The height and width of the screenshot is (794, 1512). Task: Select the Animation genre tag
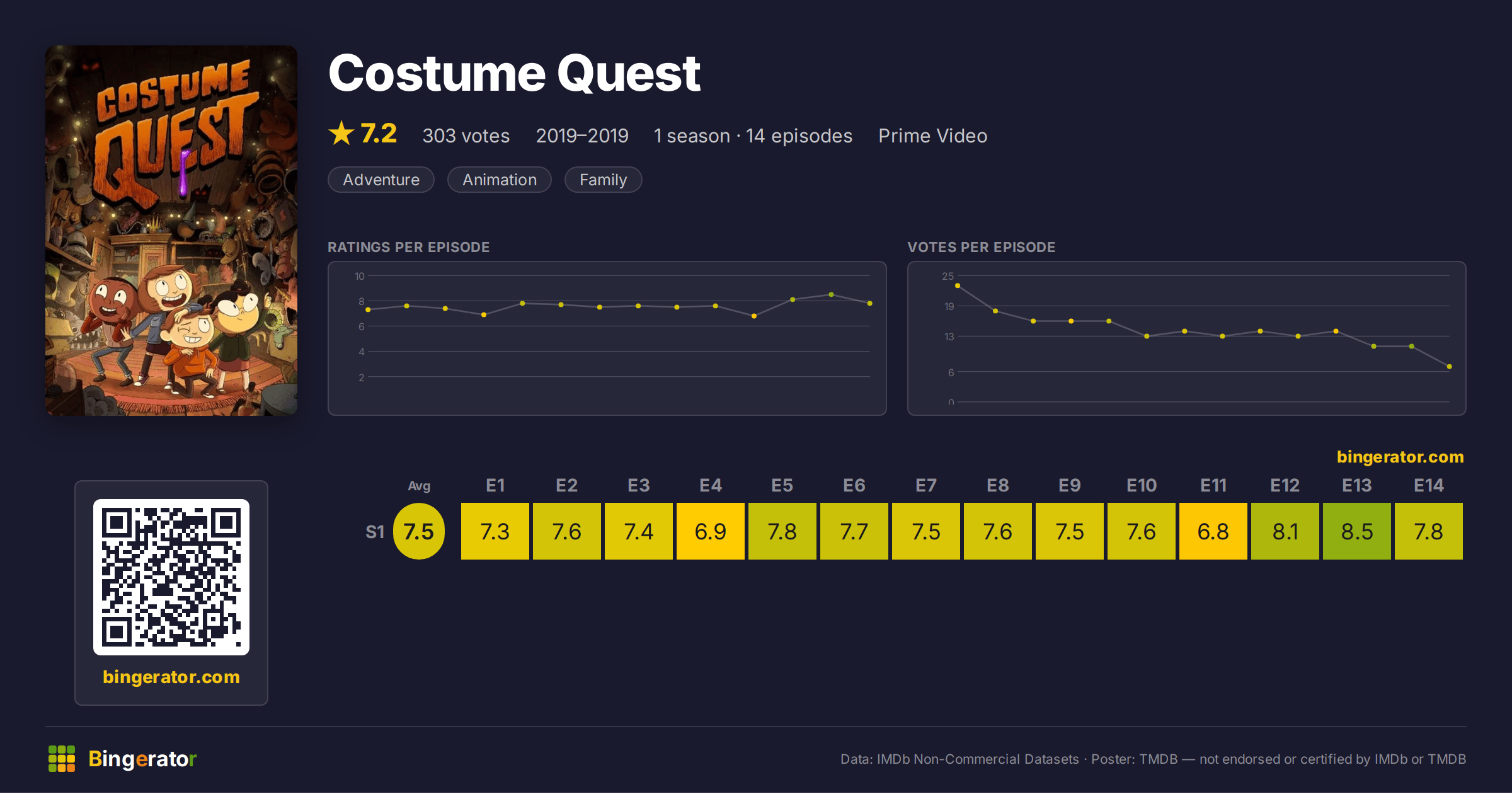coord(500,180)
